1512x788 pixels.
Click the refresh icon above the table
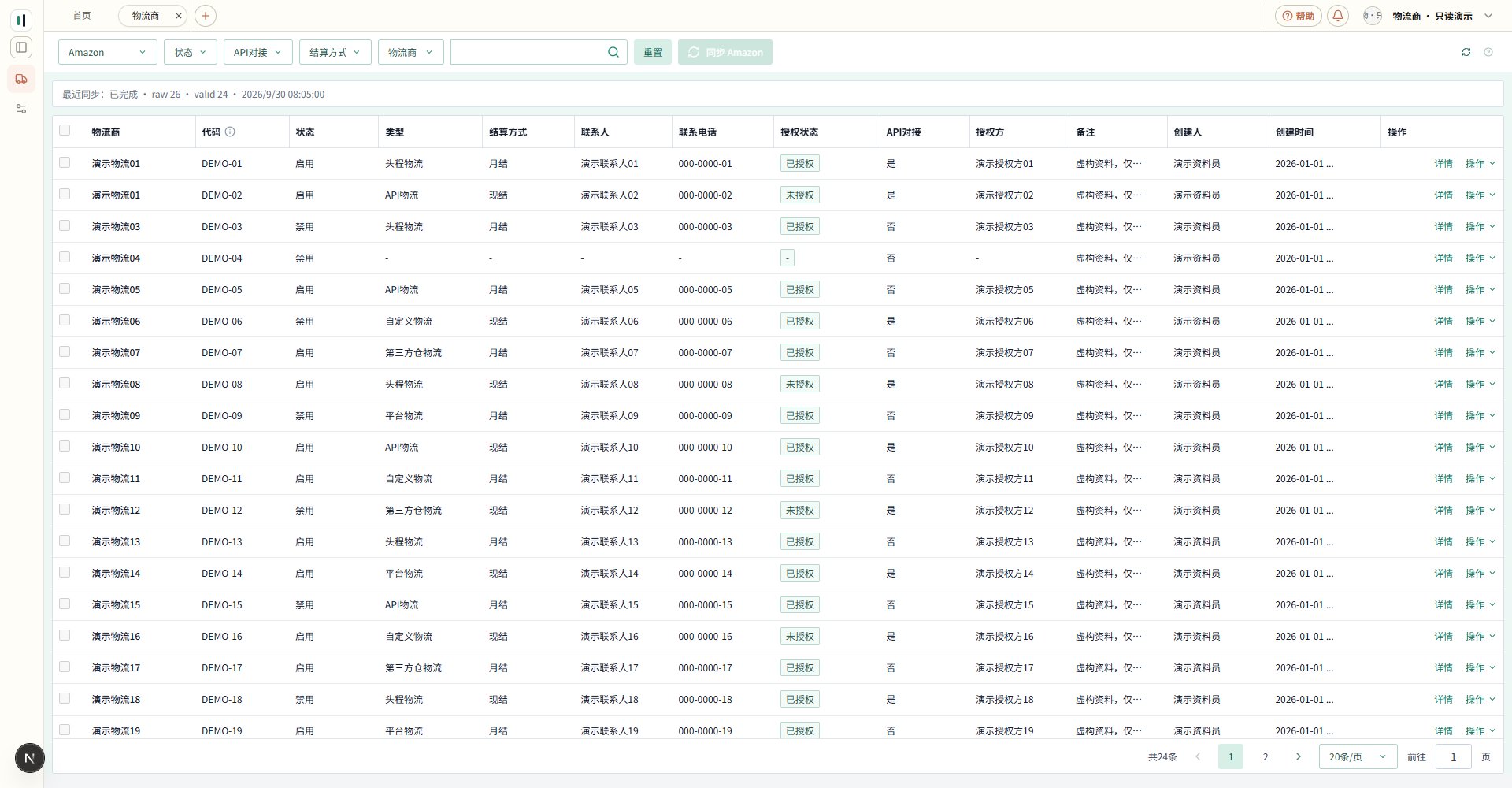[1466, 52]
